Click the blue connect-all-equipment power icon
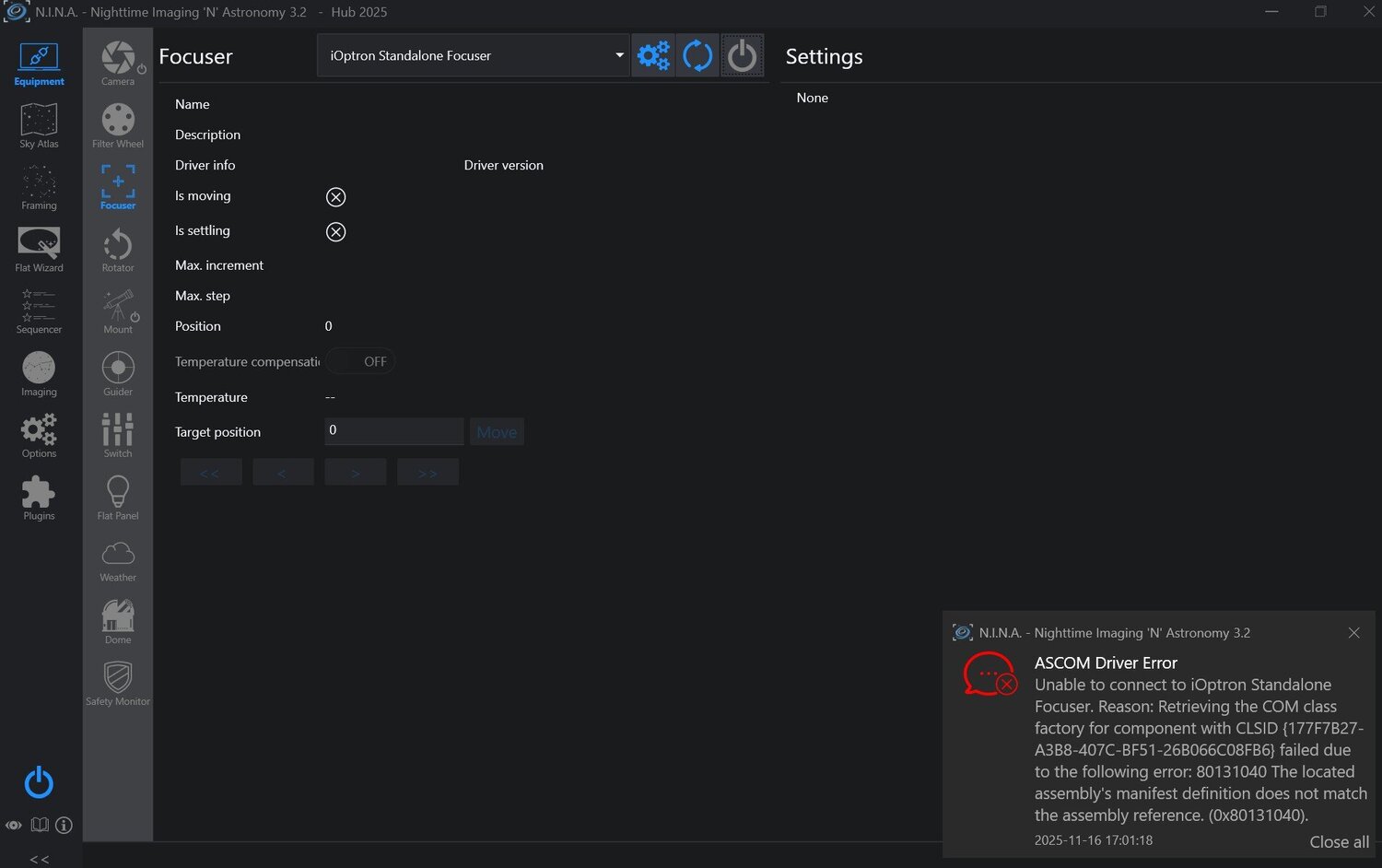The image size is (1382, 868). (39, 782)
